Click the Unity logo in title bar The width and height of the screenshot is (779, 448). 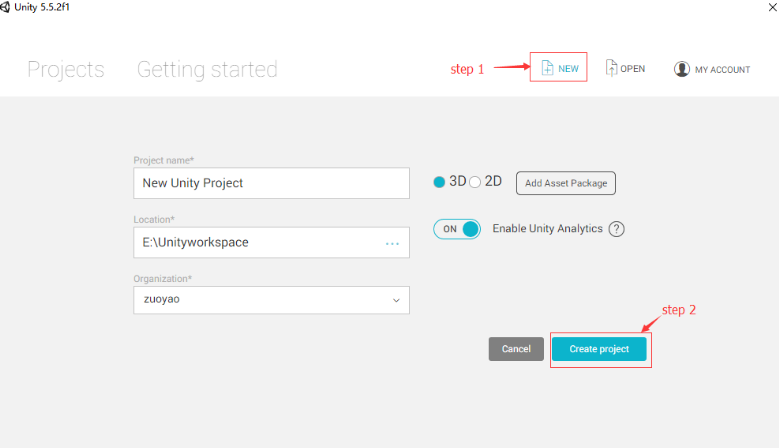point(5,7)
